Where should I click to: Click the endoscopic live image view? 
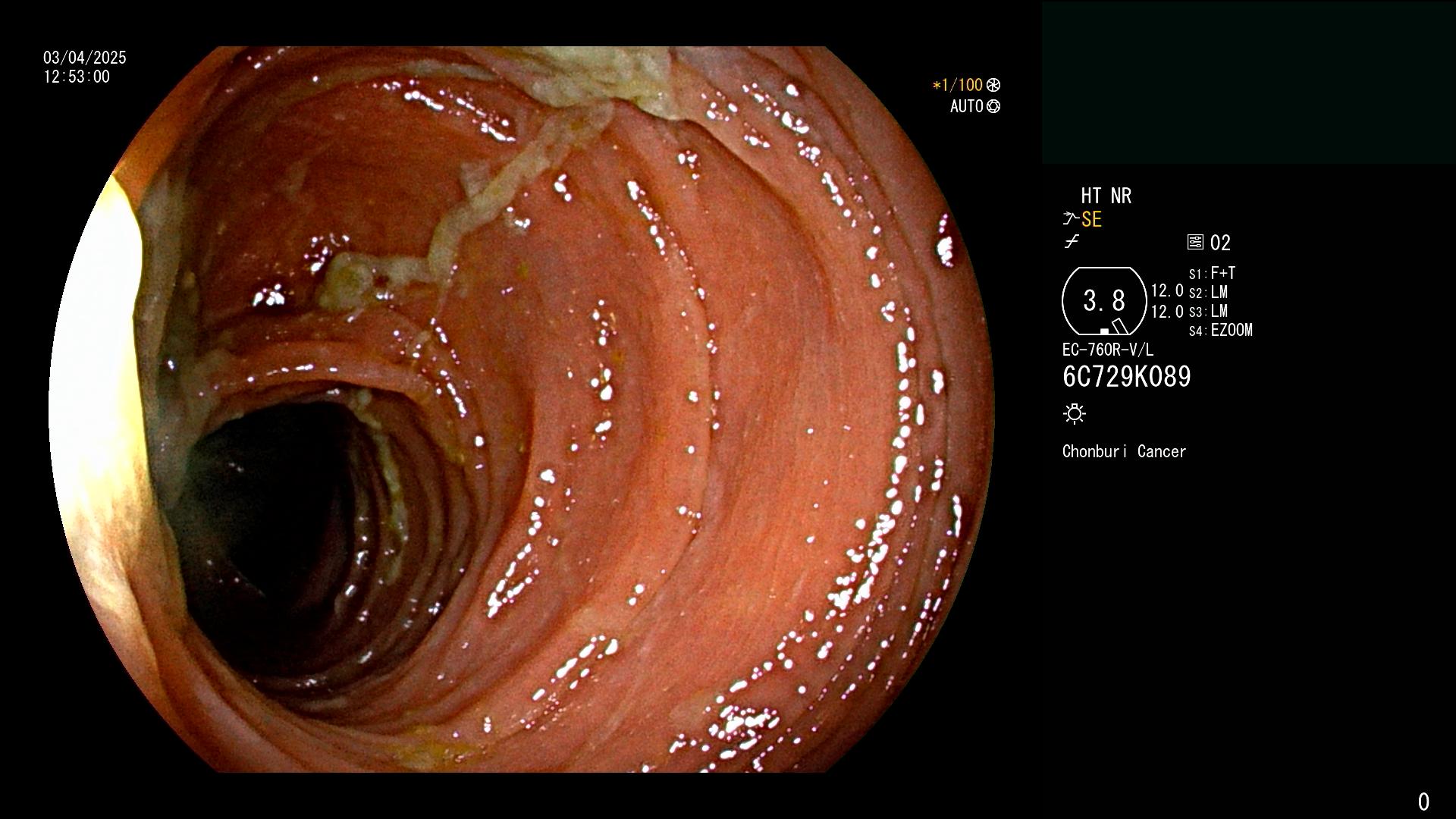click(522, 409)
